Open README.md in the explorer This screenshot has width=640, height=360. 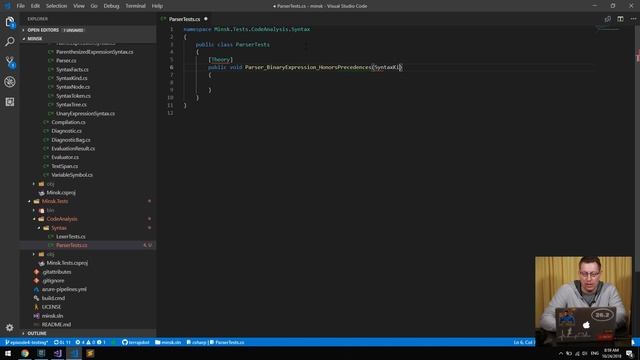point(56,324)
